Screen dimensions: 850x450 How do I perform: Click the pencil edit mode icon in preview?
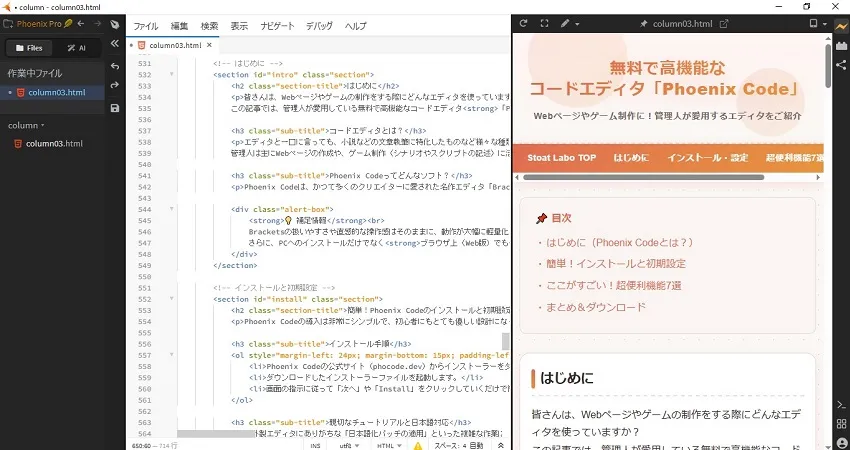click(565, 23)
